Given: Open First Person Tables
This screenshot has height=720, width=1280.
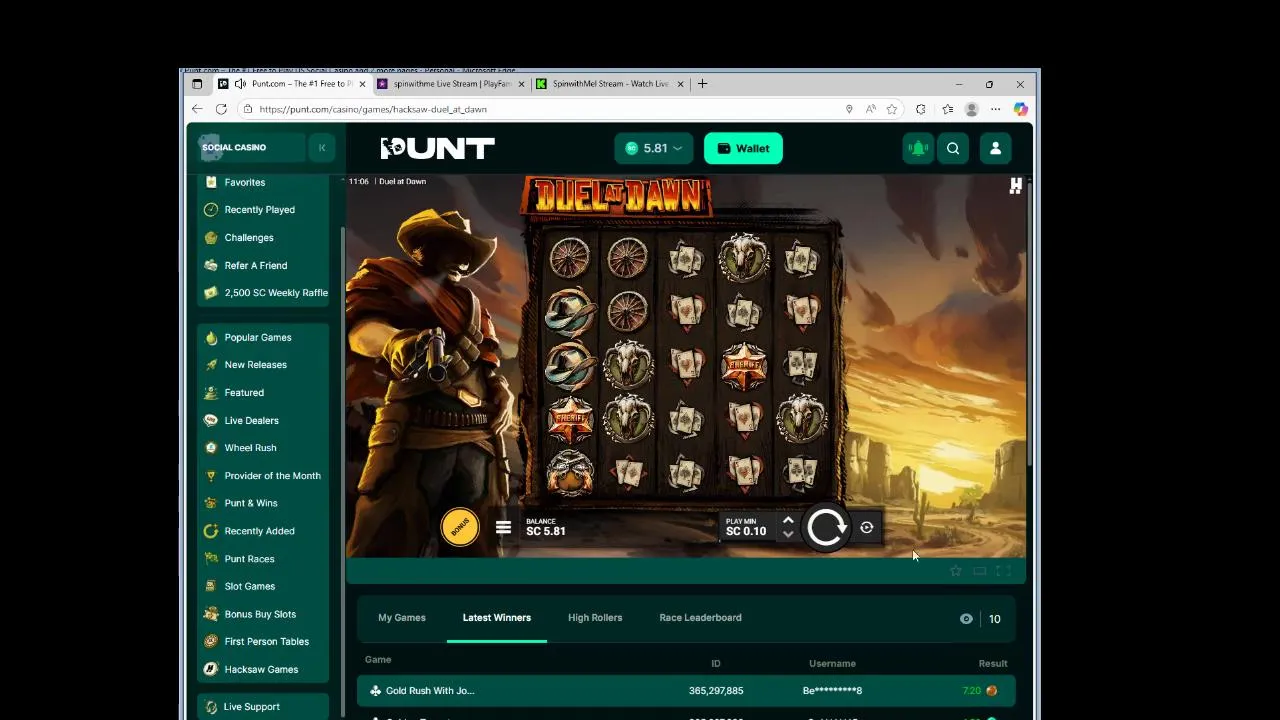Looking at the screenshot, I should [266, 642].
